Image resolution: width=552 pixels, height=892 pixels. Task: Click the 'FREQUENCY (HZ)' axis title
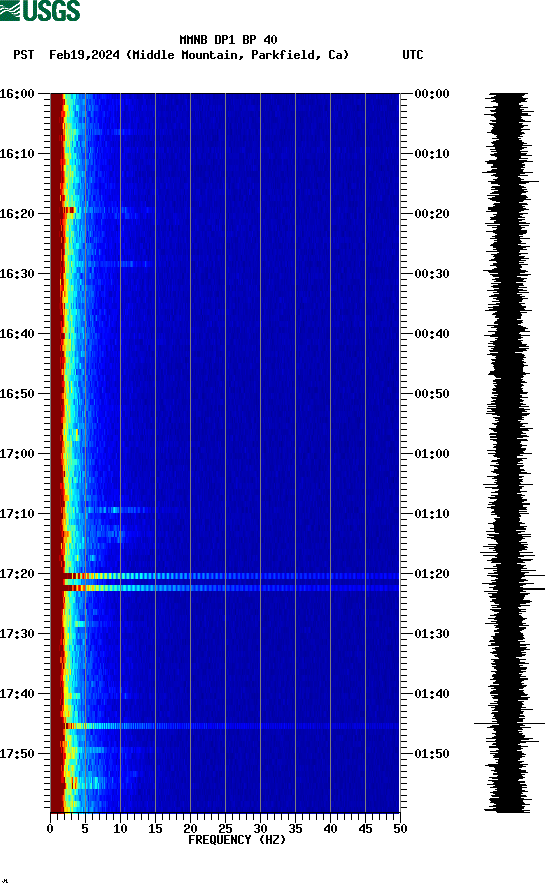point(237,840)
